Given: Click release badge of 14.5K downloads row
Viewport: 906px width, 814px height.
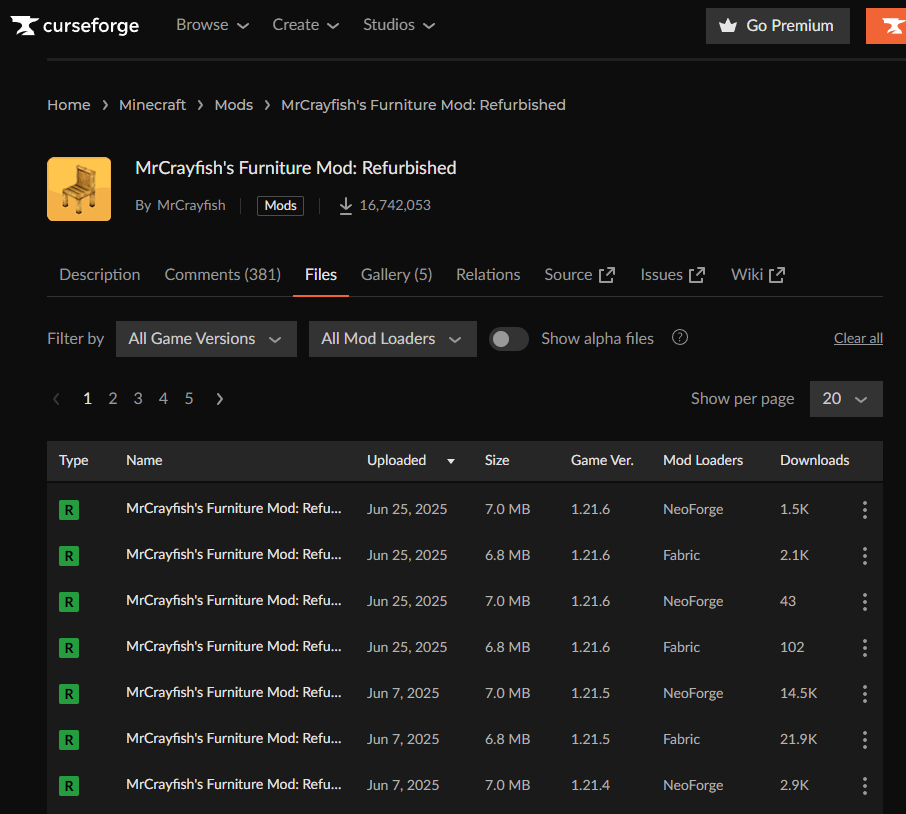Looking at the screenshot, I should click(x=69, y=694).
